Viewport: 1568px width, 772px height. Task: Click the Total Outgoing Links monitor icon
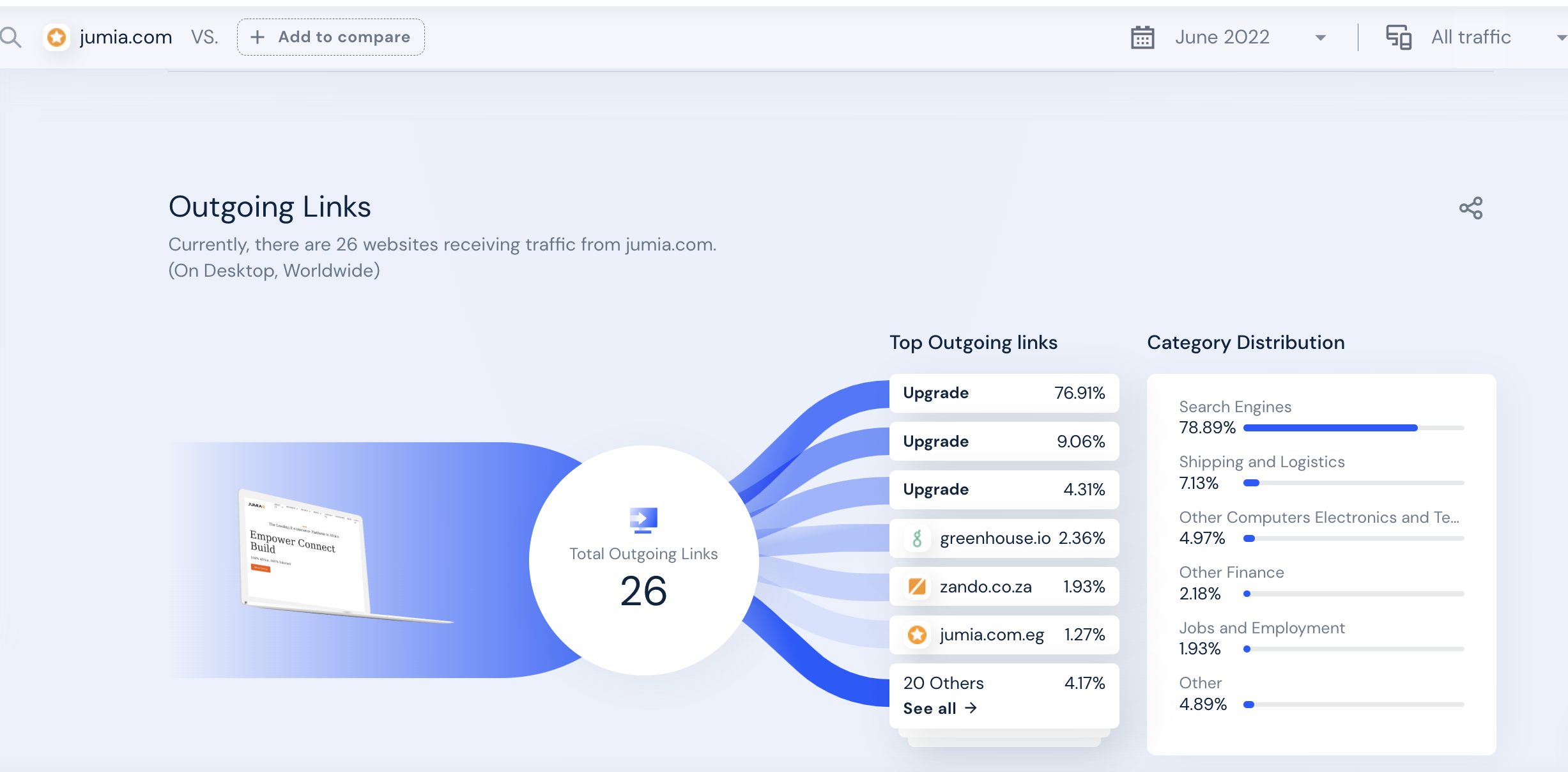(643, 520)
